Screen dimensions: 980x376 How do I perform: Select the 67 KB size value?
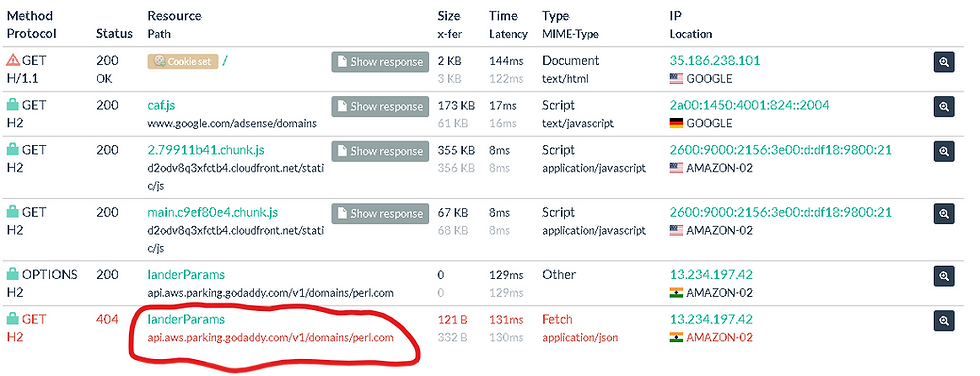point(452,213)
